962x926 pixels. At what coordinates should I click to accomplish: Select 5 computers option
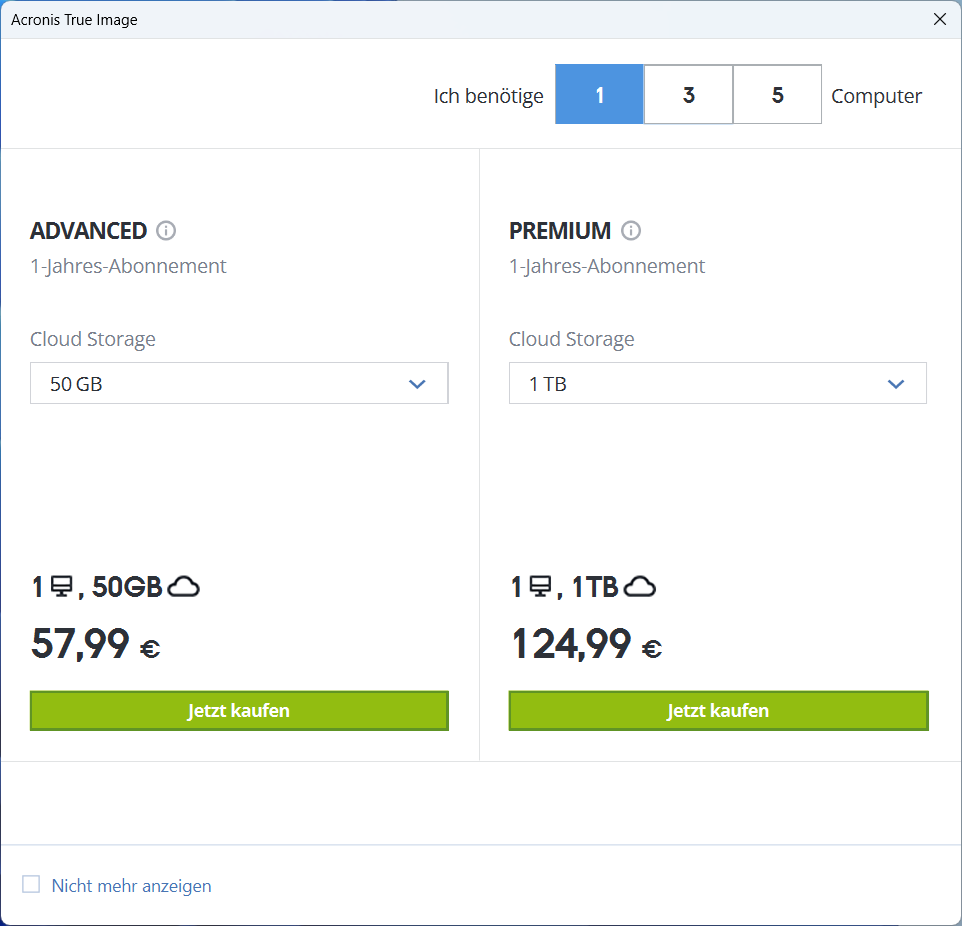click(777, 95)
